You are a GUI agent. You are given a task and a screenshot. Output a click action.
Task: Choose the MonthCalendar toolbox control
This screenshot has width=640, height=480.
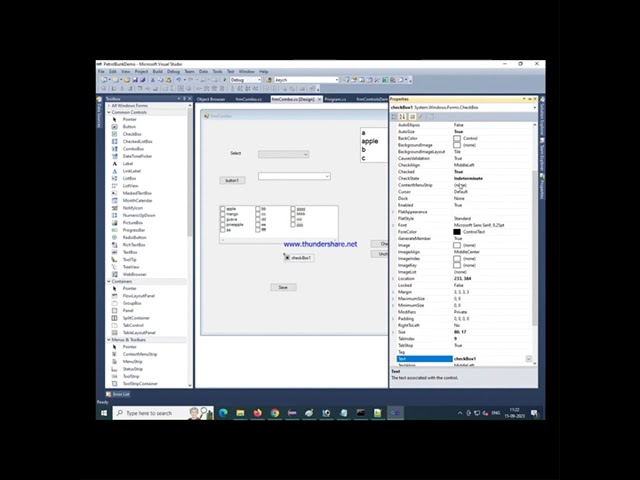[x=137, y=200]
